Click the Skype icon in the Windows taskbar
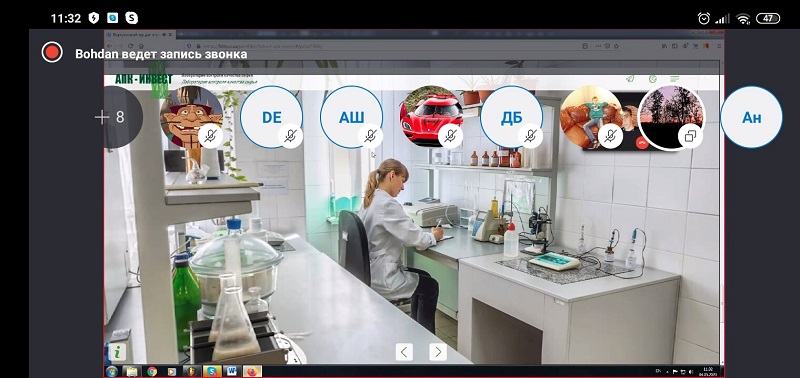The image size is (800, 378). [211, 371]
